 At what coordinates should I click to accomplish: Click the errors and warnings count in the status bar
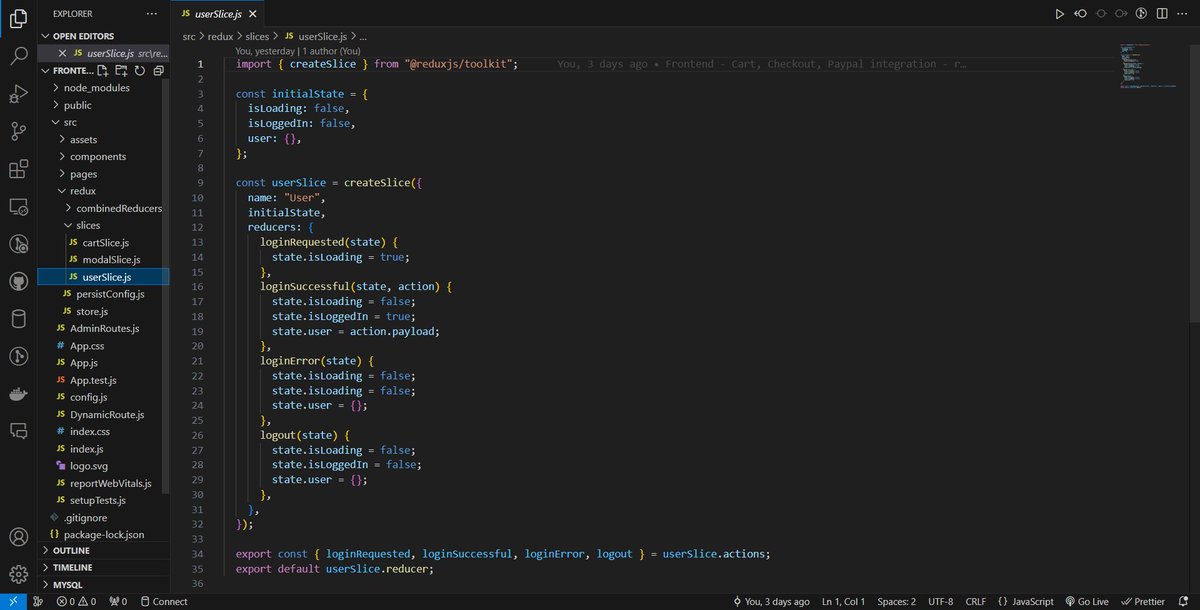point(76,601)
